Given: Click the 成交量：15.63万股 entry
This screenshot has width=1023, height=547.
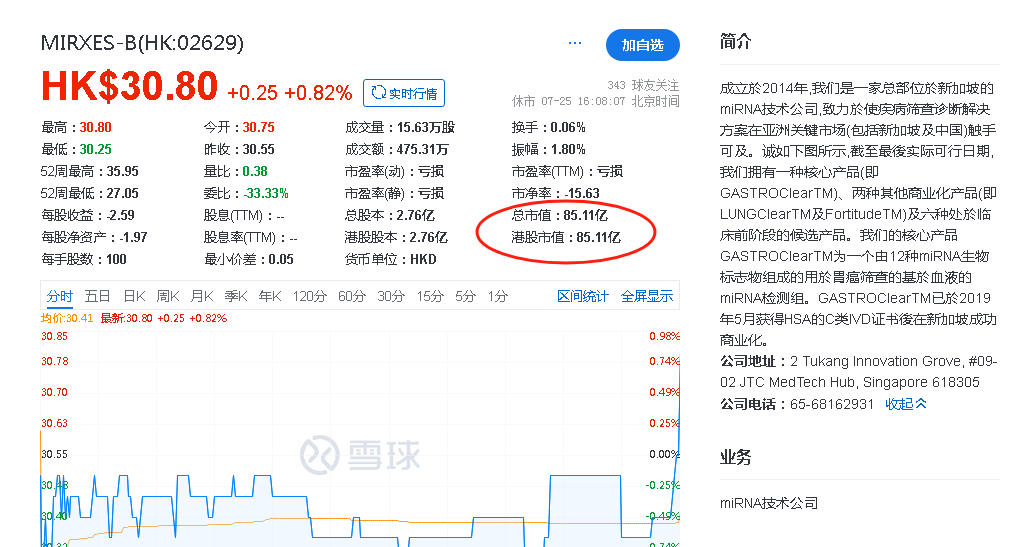Looking at the screenshot, I should [400, 127].
